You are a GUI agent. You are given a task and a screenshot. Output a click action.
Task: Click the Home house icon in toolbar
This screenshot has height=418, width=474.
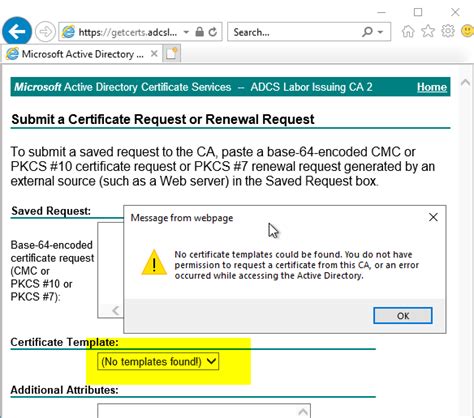click(x=408, y=32)
